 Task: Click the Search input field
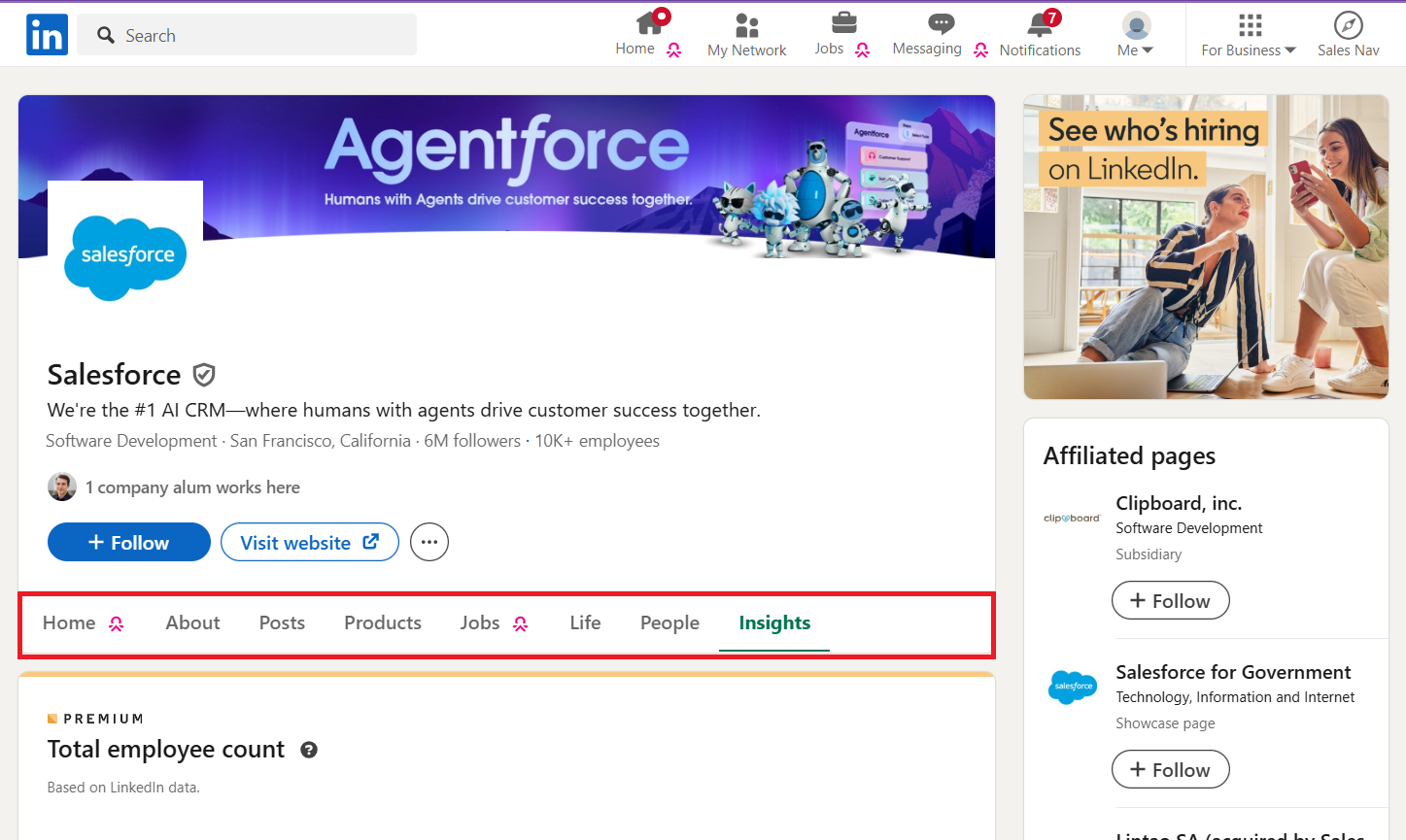247,35
